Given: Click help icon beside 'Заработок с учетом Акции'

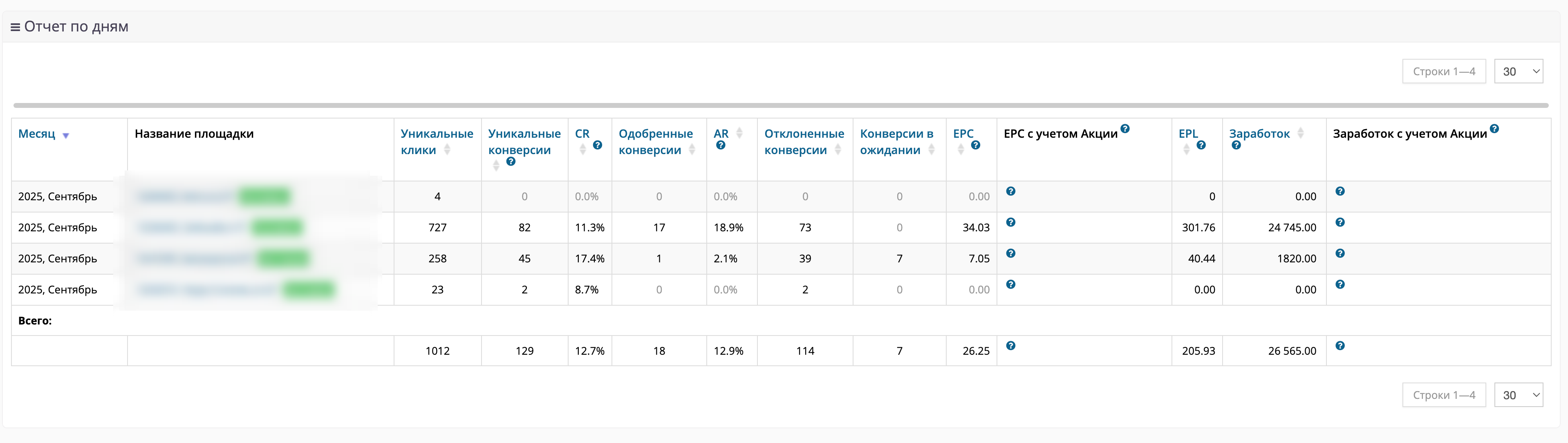Looking at the screenshot, I should [1494, 129].
